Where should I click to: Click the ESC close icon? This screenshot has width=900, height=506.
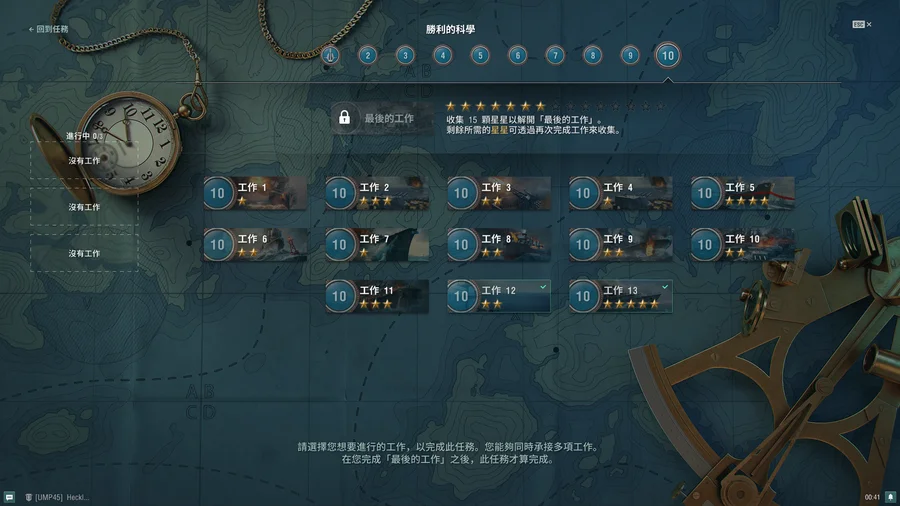(x=862, y=24)
